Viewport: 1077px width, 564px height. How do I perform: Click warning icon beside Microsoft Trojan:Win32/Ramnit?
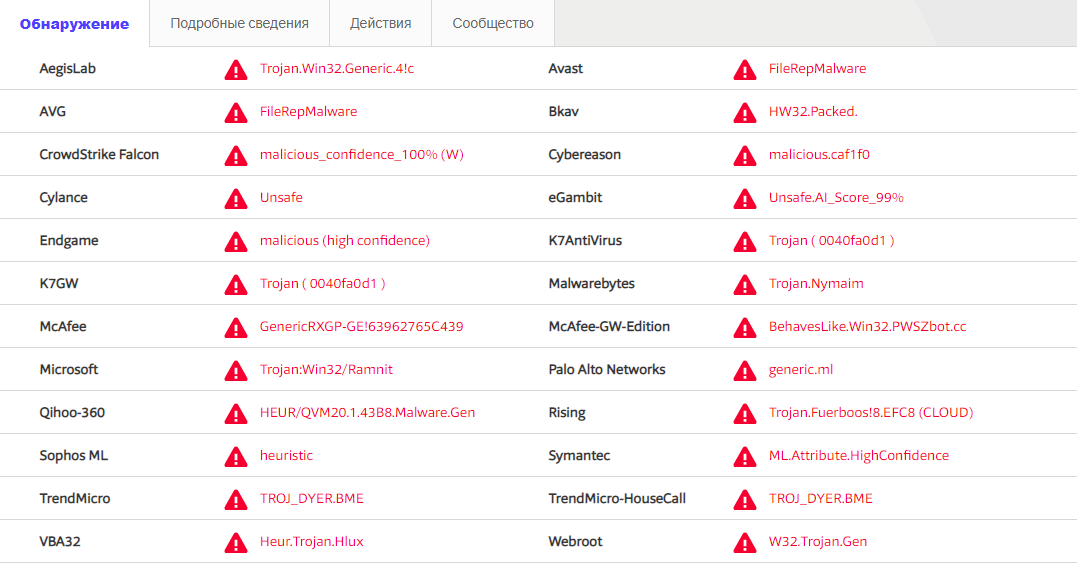pos(235,370)
